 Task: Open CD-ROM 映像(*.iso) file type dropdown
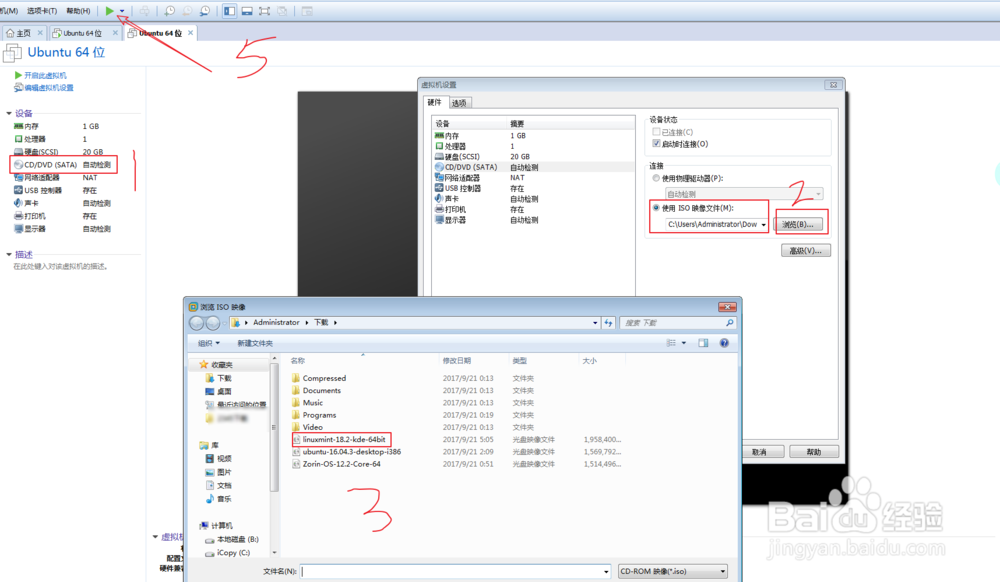click(672, 571)
